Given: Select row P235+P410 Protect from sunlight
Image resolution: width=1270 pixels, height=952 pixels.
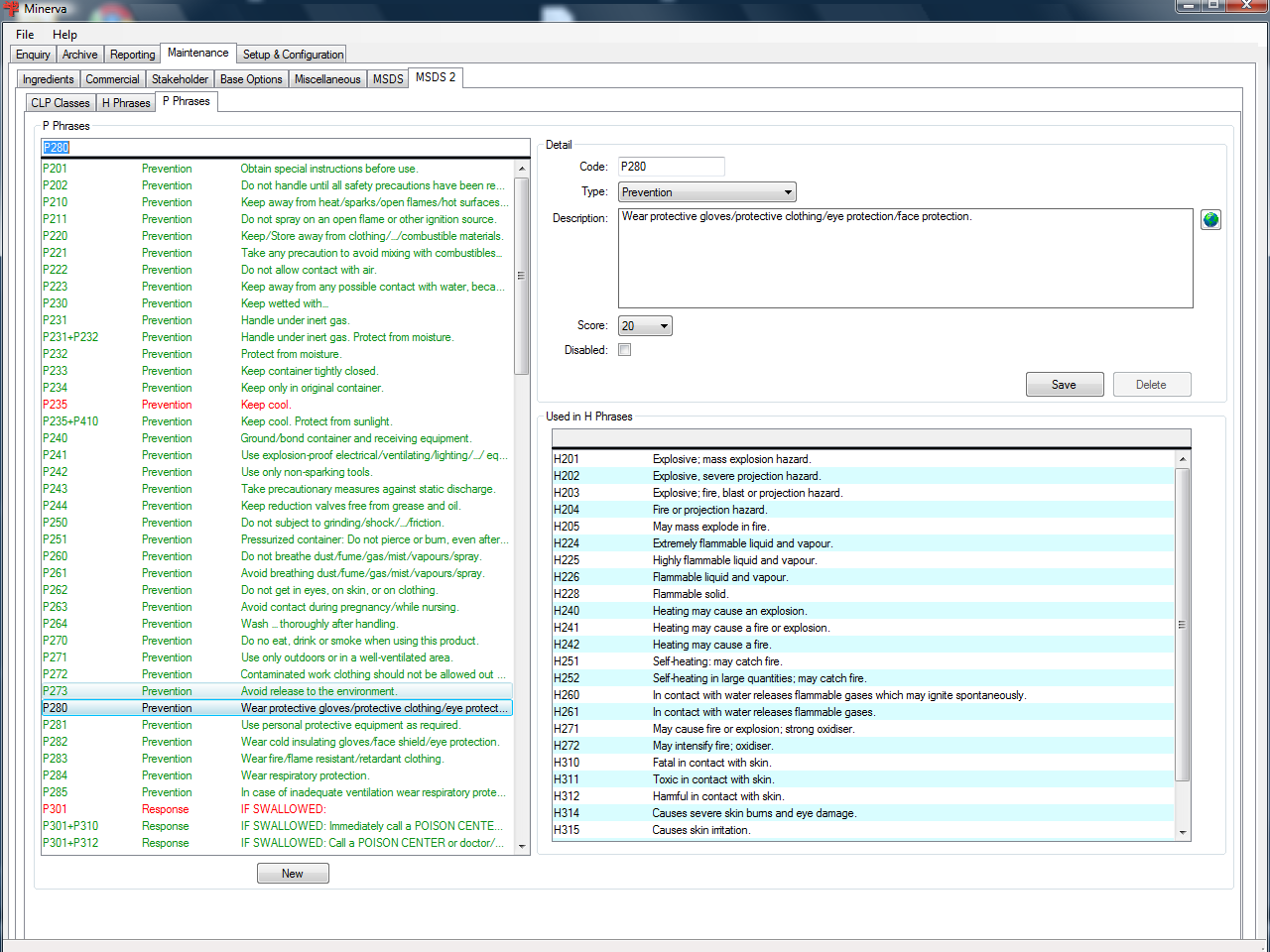Looking at the screenshot, I should [x=276, y=421].
